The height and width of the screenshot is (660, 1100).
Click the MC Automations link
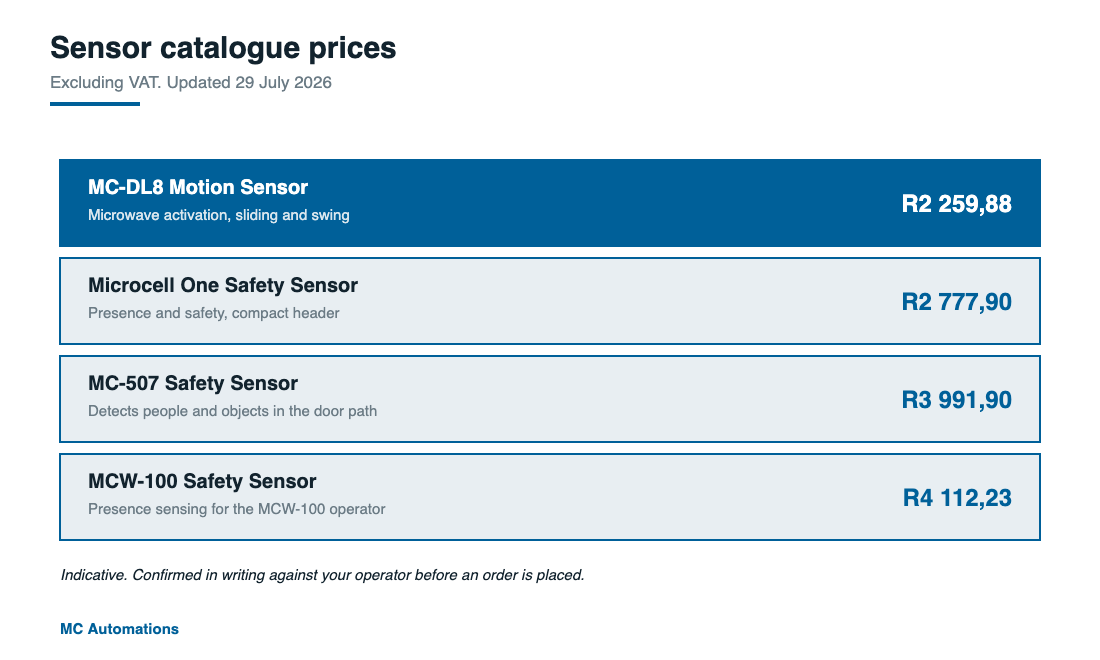119,629
